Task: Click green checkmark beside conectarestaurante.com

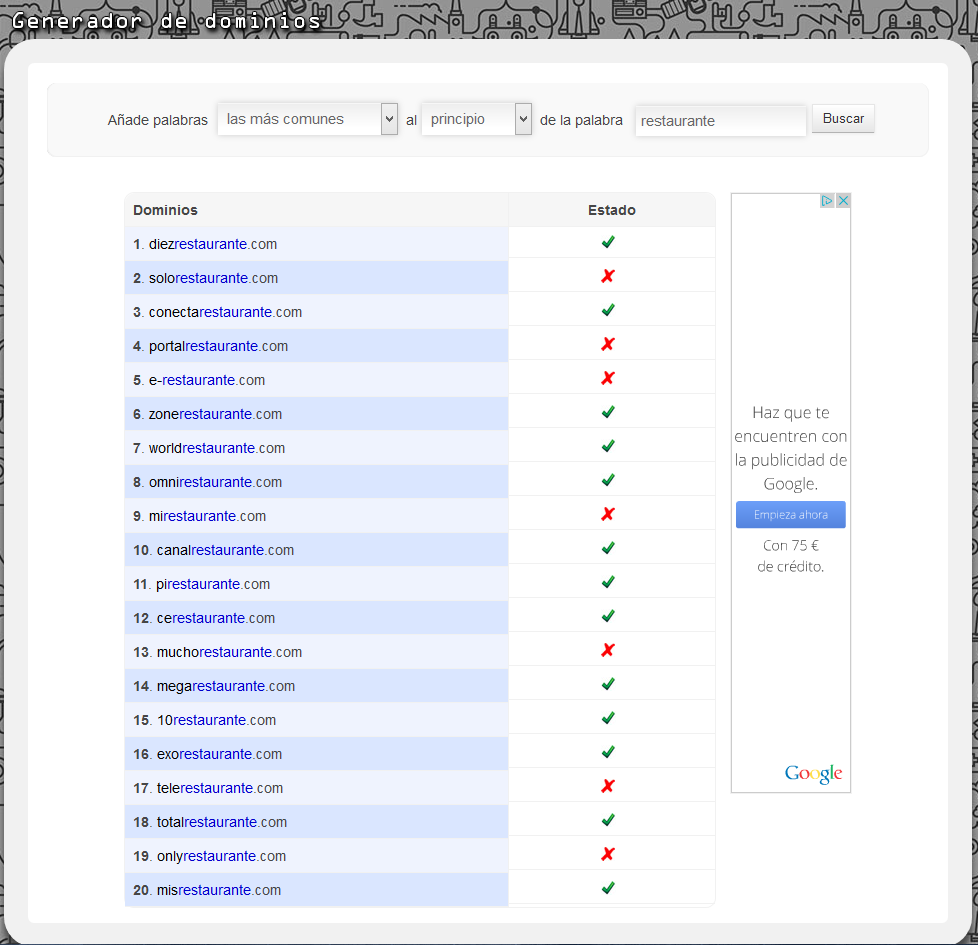Action: point(608,310)
